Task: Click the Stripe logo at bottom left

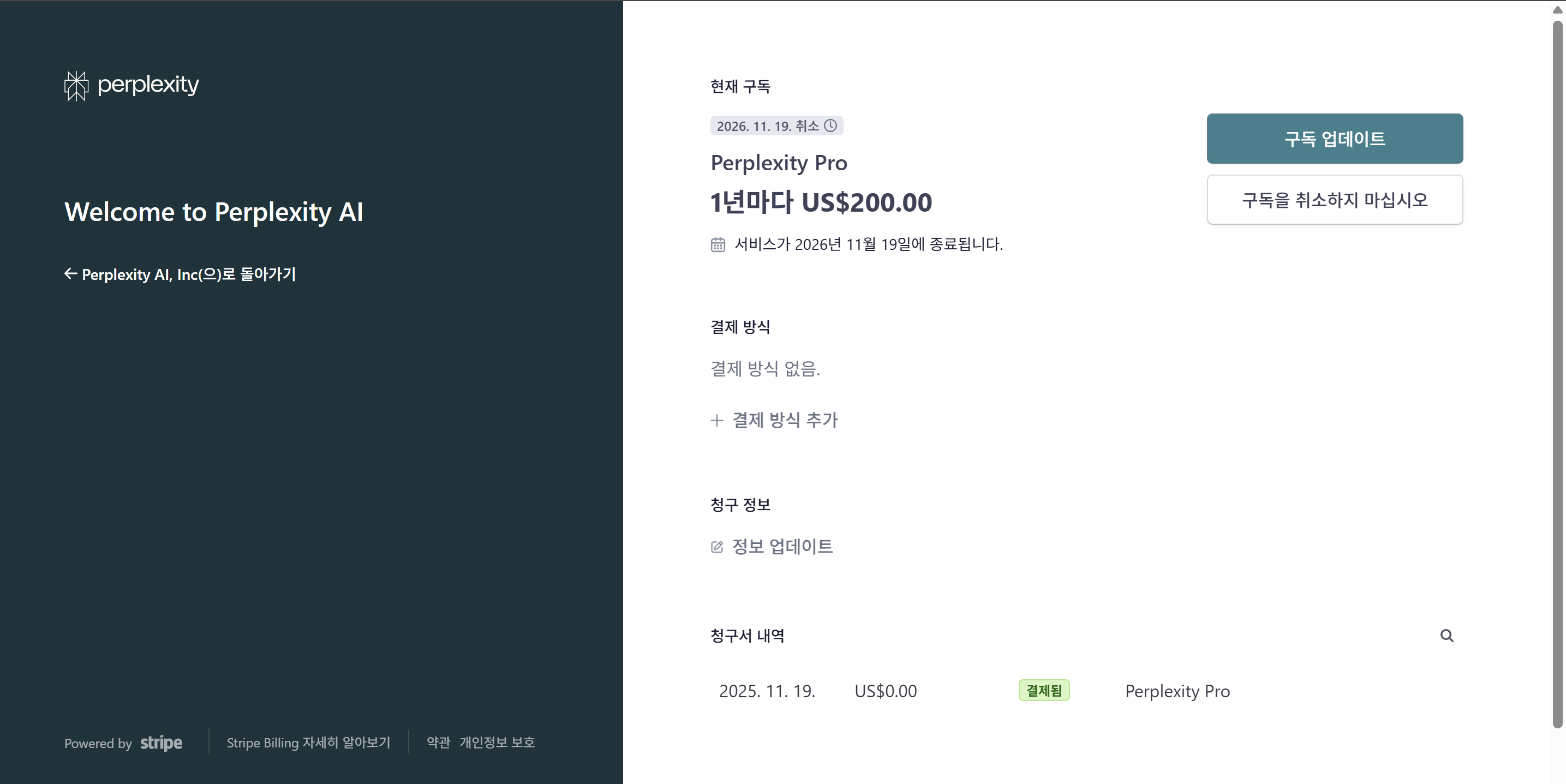Action: pos(160,743)
